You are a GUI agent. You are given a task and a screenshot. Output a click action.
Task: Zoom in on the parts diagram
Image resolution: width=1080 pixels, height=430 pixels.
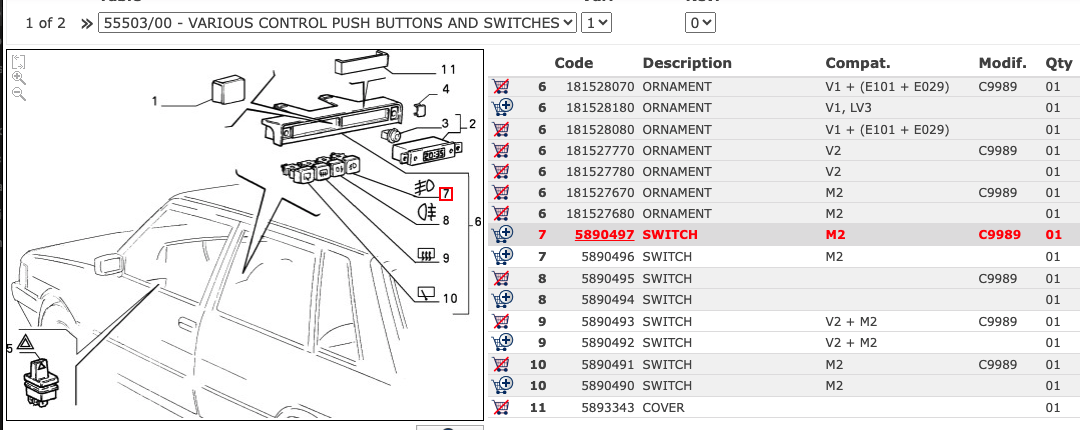tap(18, 77)
